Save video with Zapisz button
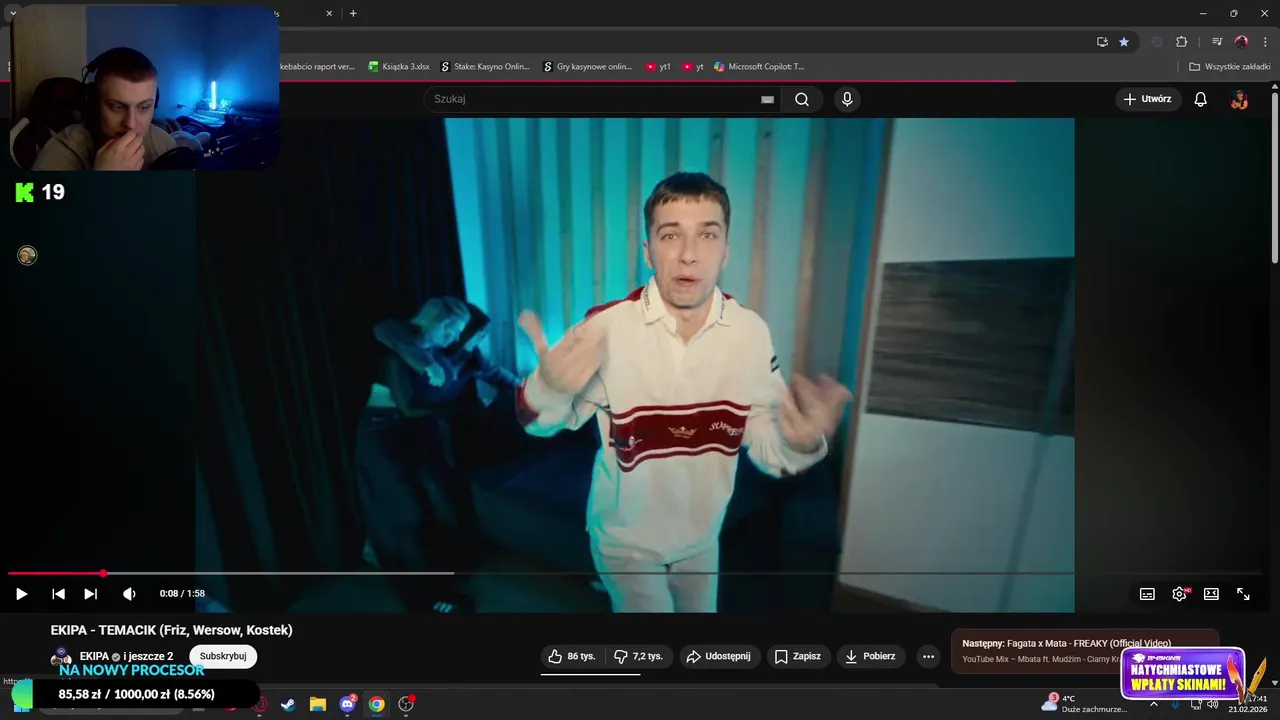The width and height of the screenshot is (1280, 720). coord(798,656)
